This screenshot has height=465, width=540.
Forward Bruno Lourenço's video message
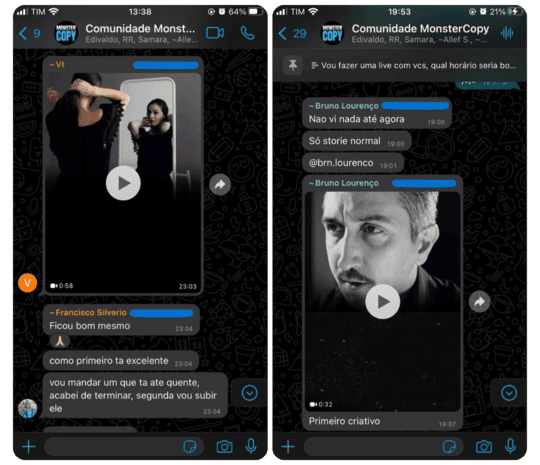(x=479, y=302)
